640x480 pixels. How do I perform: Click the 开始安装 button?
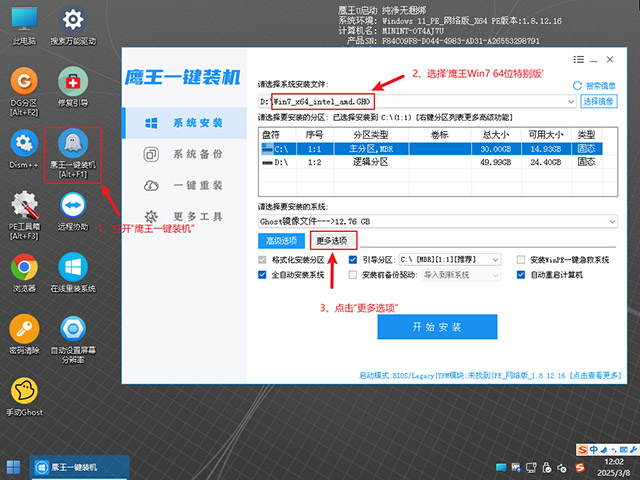point(437,327)
